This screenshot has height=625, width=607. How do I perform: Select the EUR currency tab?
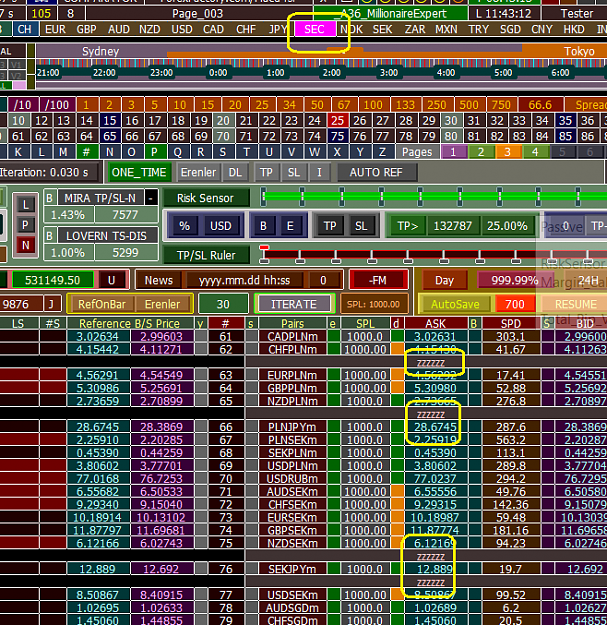pyautogui.click(x=55, y=29)
